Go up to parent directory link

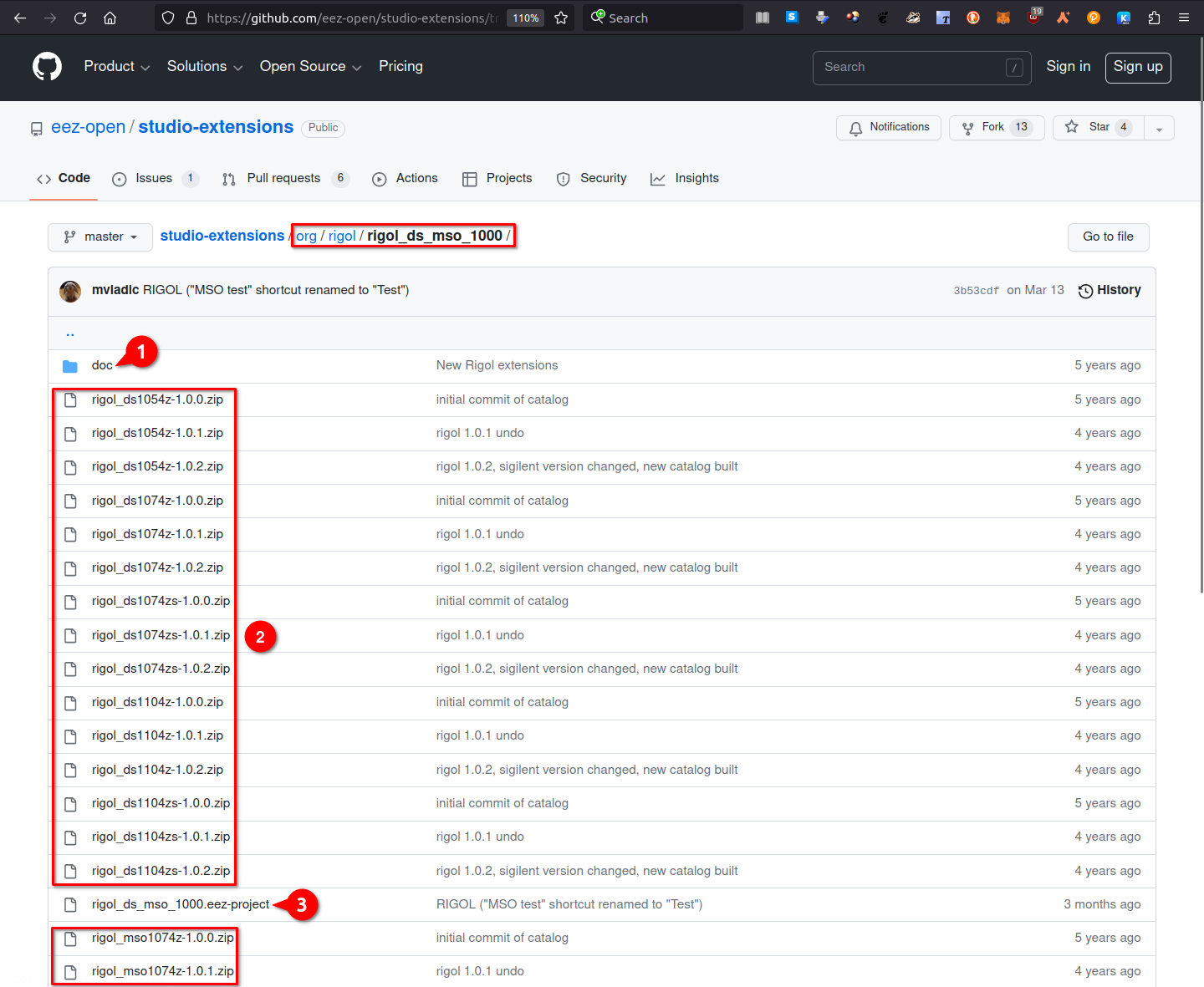pos(70,333)
